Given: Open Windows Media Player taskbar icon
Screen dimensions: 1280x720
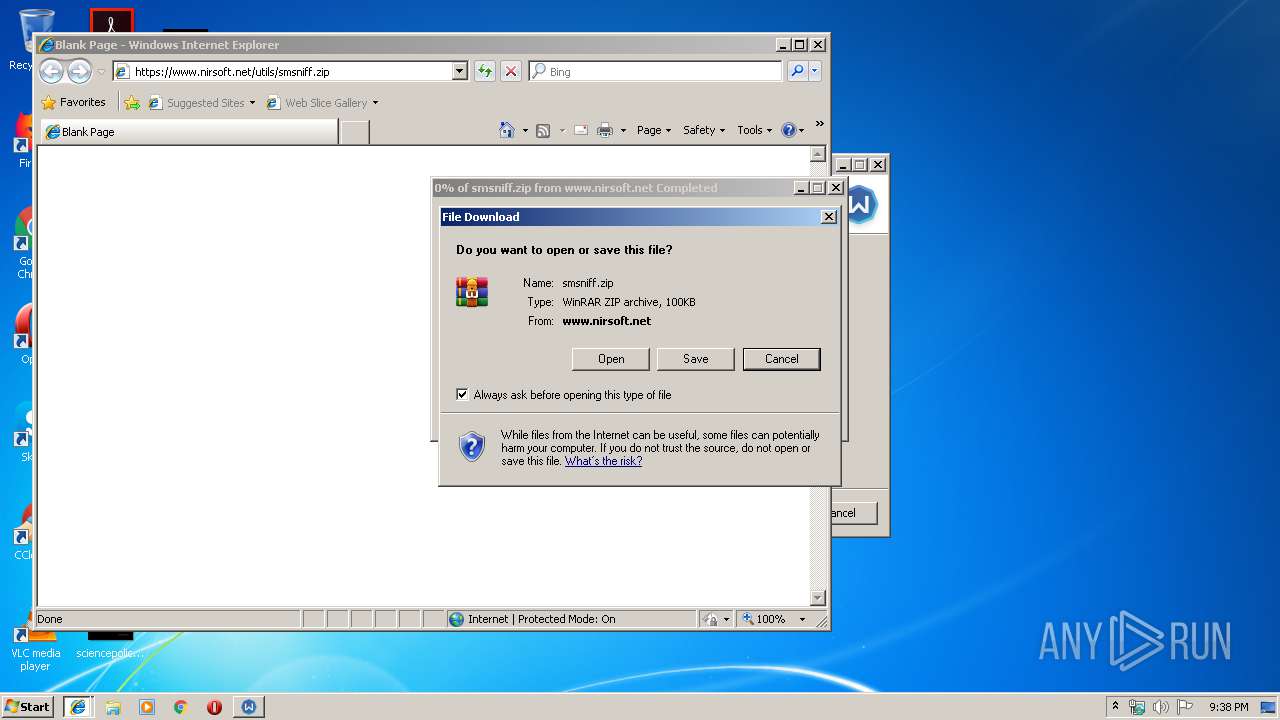Looking at the screenshot, I should 147,707.
